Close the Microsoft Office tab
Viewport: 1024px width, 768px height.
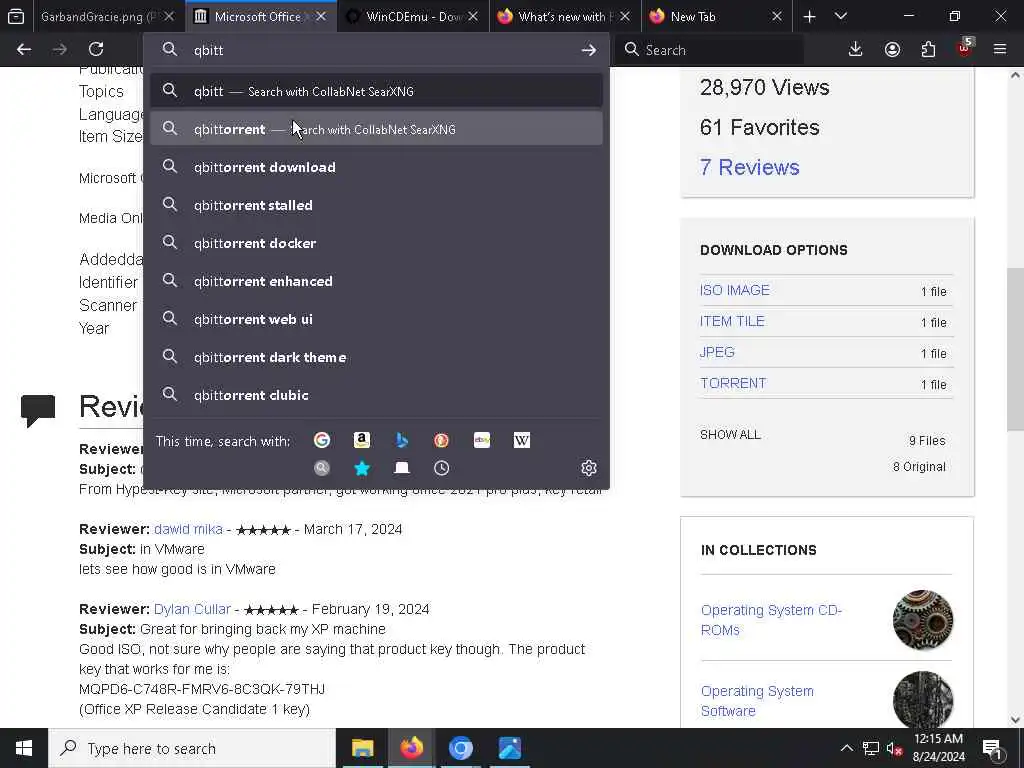pyautogui.click(x=321, y=16)
